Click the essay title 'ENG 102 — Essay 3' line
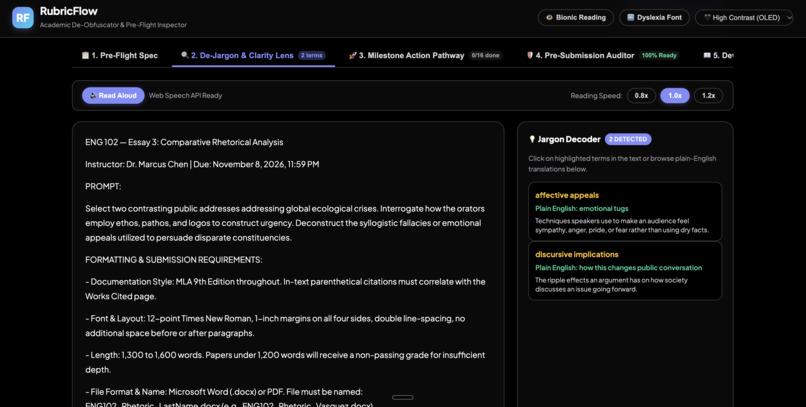 click(x=184, y=142)
